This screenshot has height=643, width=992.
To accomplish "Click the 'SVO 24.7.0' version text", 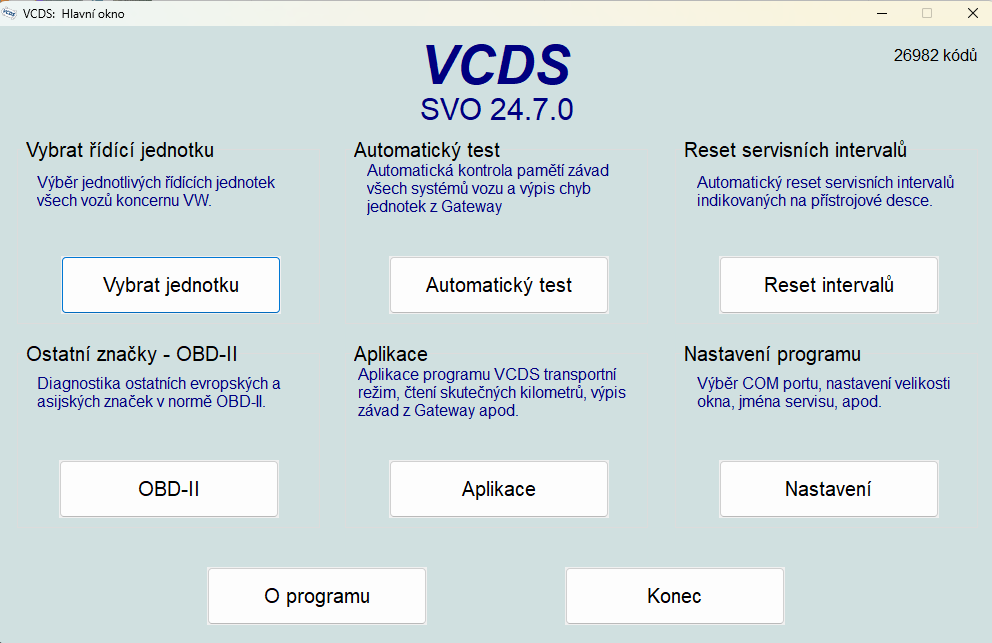I will click(497, 109).
